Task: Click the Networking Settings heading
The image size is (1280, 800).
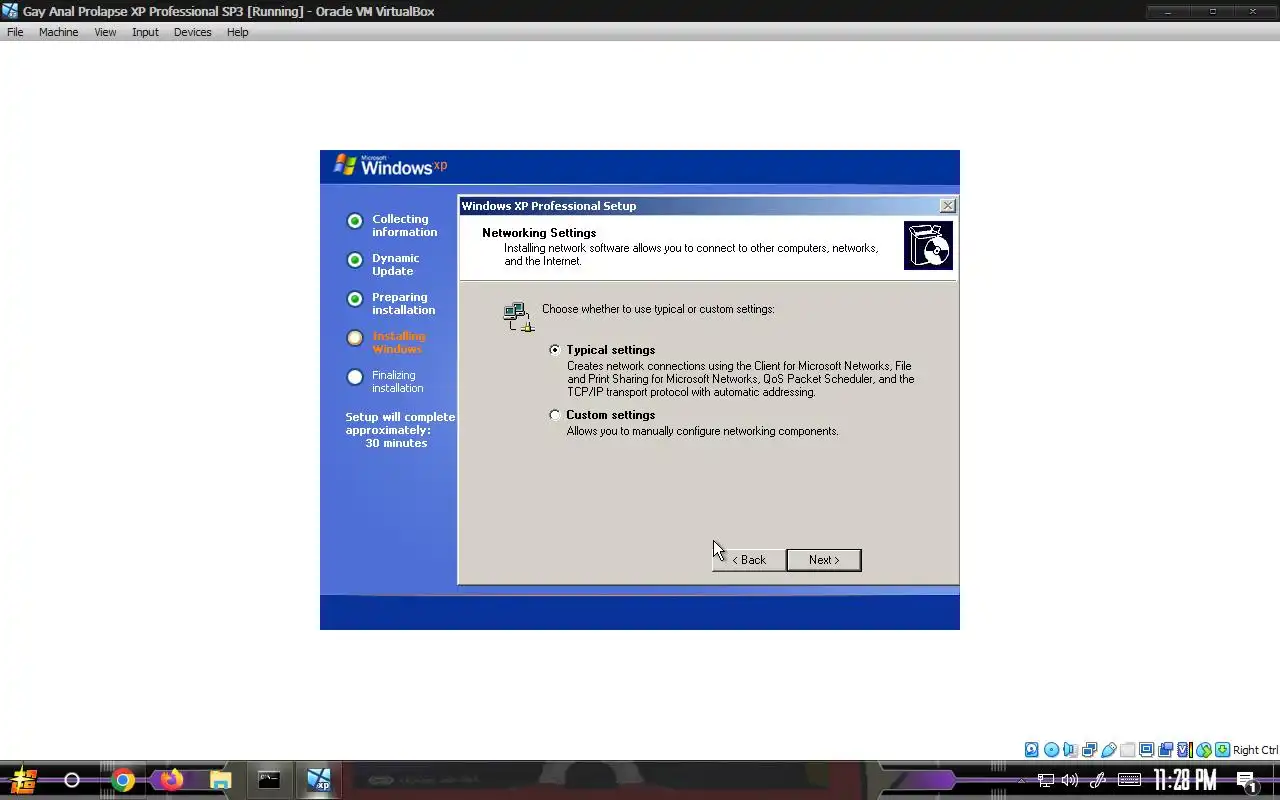Action: coord(539,233)
